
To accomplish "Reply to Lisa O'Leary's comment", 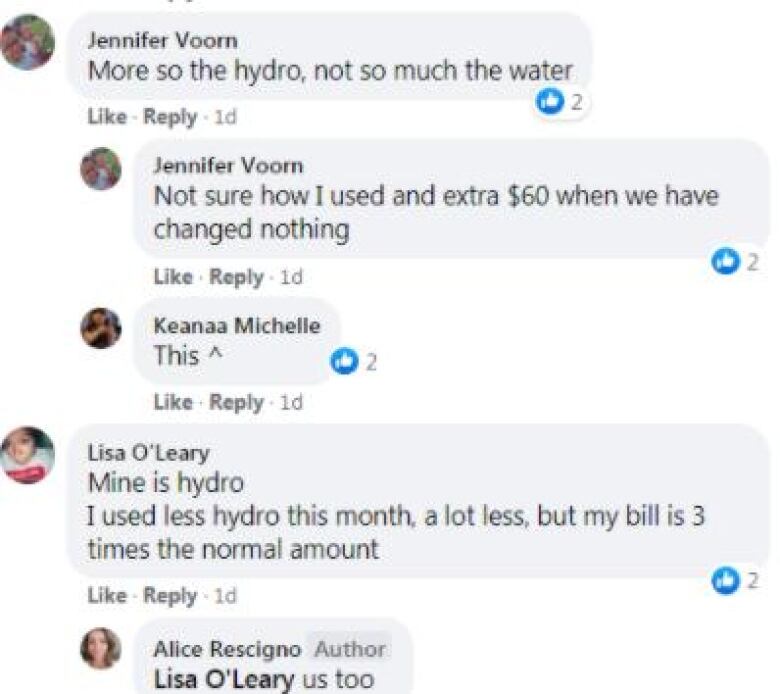I will pos(169,596).
